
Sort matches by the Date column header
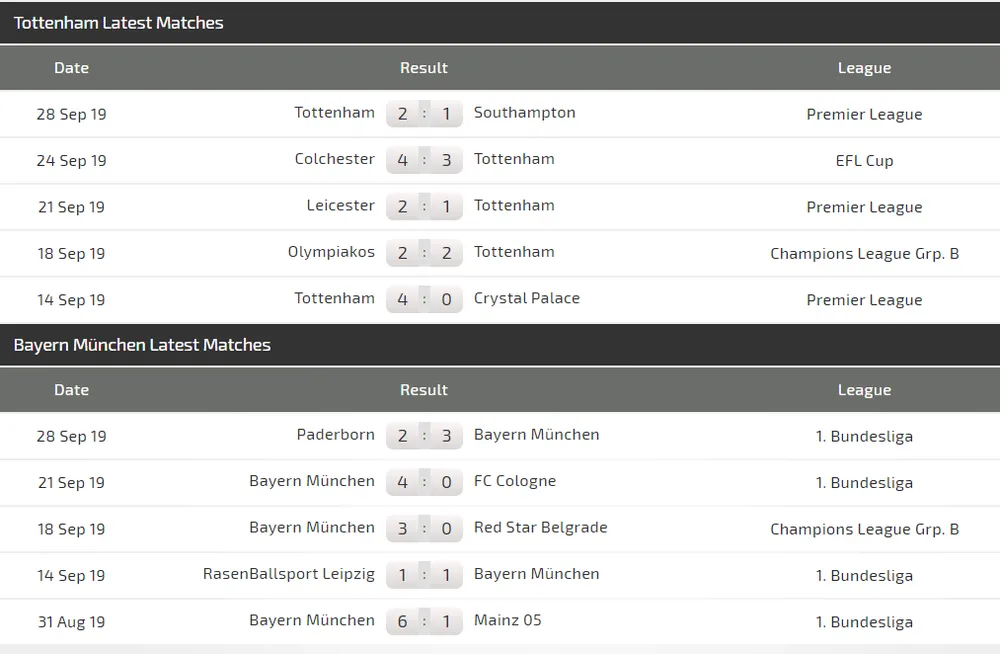[71, 68]
